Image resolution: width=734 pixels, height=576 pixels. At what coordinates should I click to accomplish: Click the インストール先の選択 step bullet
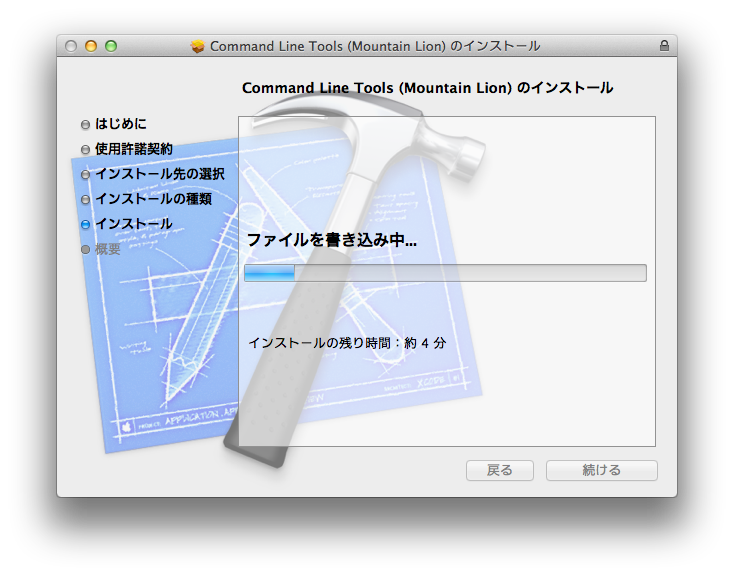click(85, 174)
